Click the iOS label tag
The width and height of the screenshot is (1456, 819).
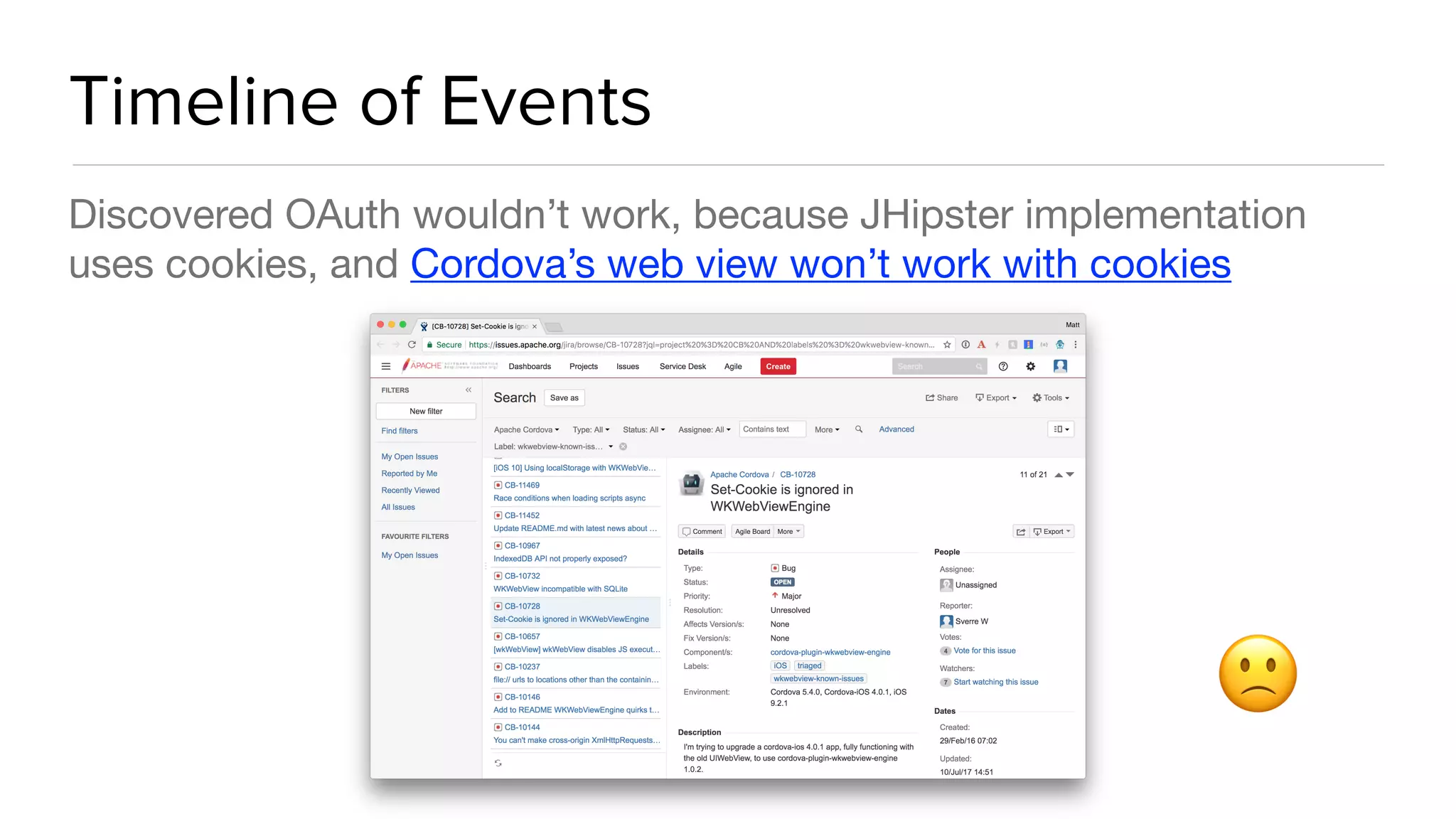pos(780,666)
